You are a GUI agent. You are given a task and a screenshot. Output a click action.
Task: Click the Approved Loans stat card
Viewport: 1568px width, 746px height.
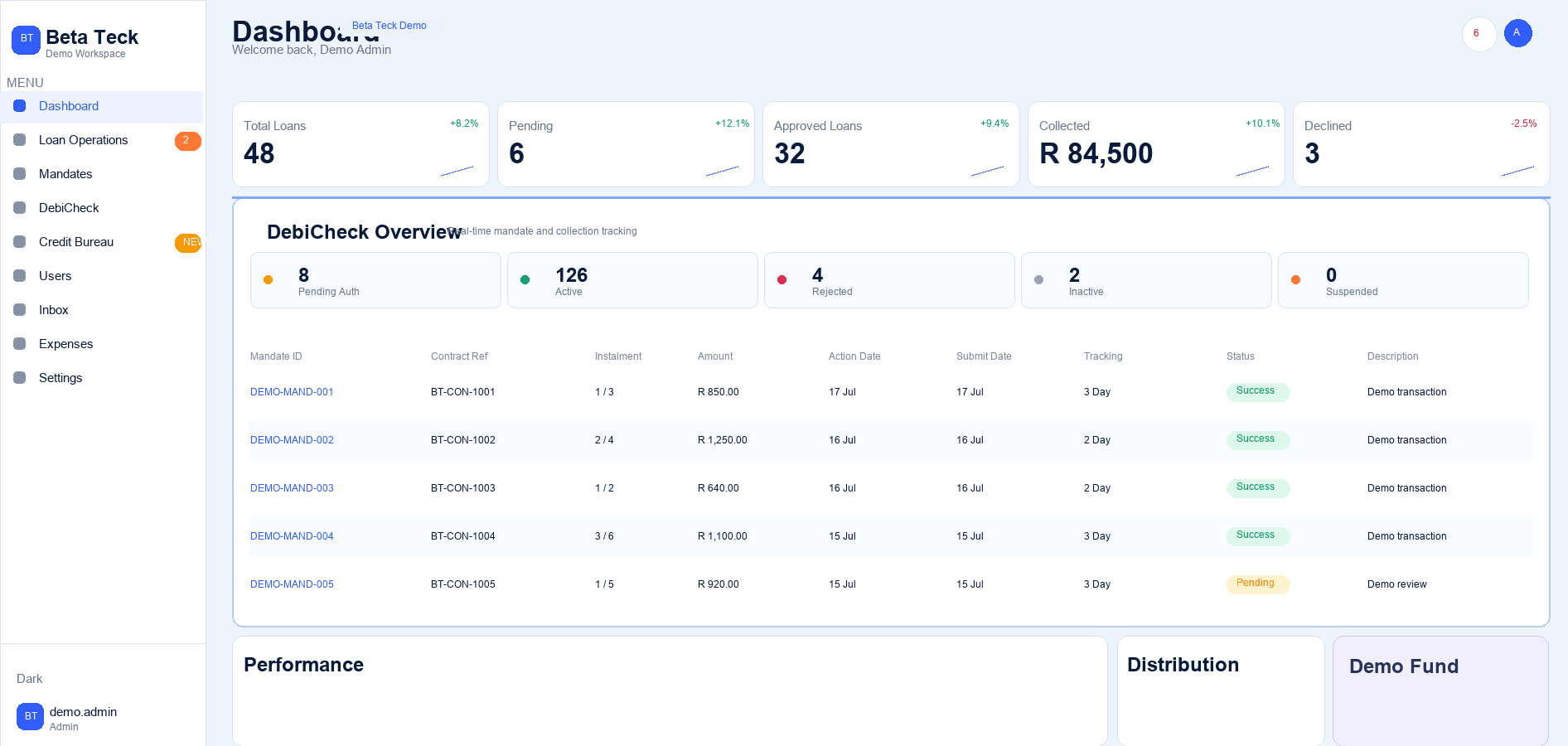pos(892,144)
